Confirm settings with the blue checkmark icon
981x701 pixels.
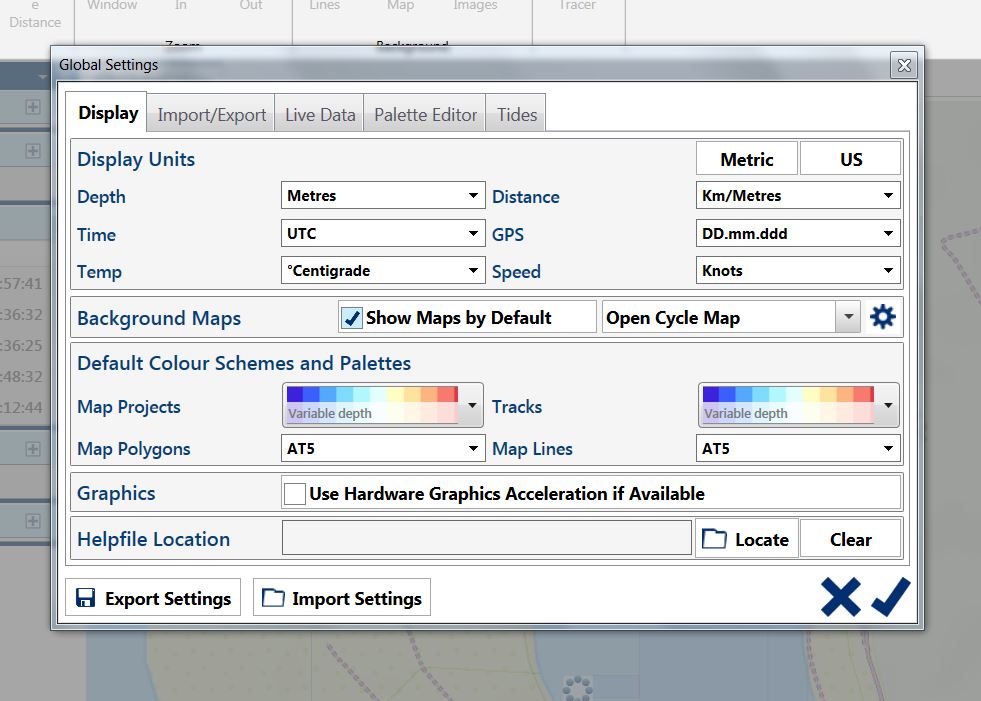pyautogui.click(x=890, y=597)
